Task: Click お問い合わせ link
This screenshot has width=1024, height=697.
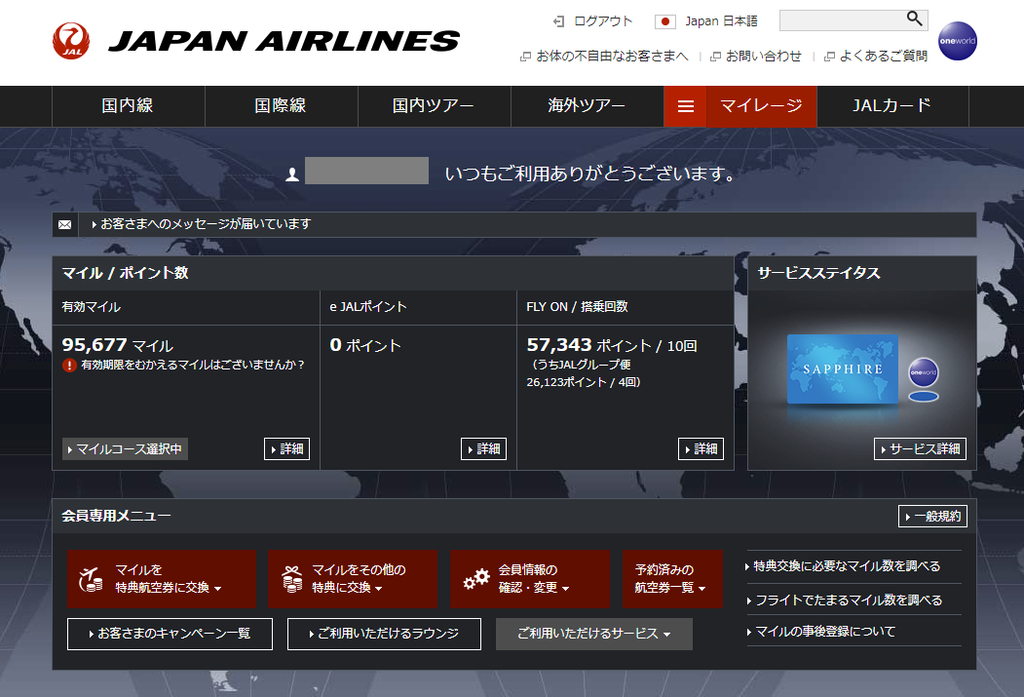Action: pos(763,56)
